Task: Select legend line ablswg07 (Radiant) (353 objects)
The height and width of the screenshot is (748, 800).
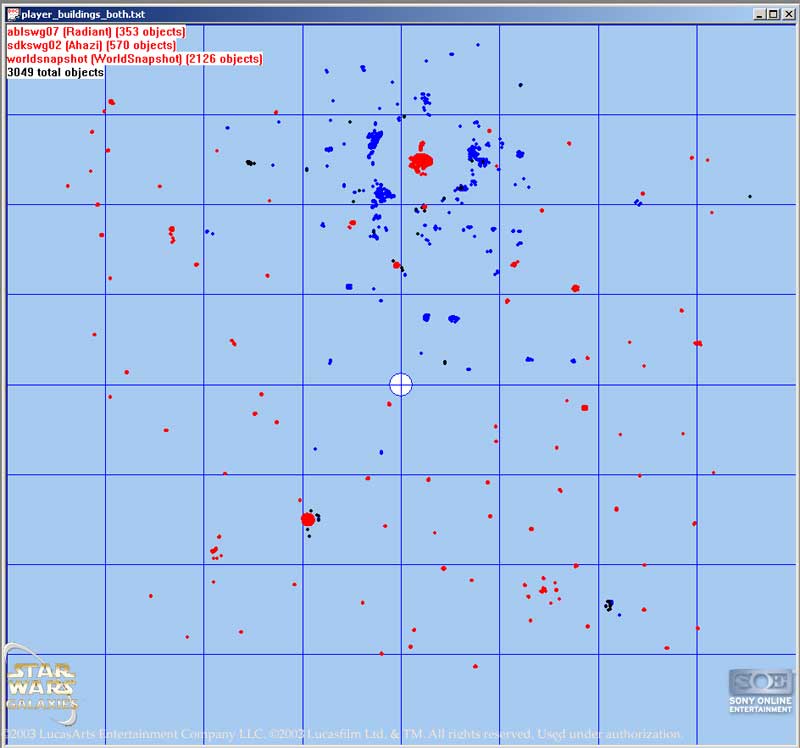Action: coord(96,32)
